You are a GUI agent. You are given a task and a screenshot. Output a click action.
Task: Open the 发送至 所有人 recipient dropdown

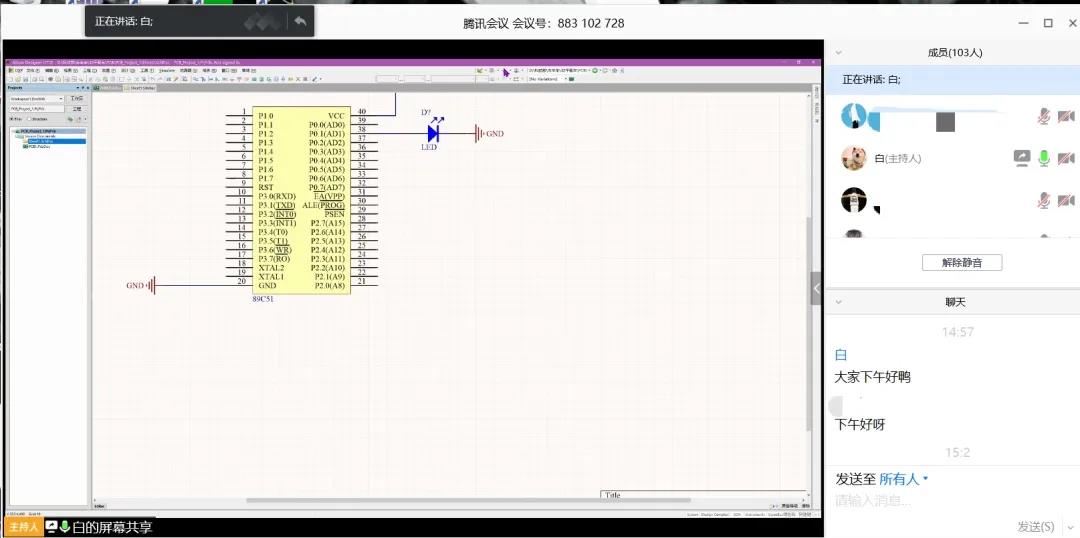pos(903,479)
